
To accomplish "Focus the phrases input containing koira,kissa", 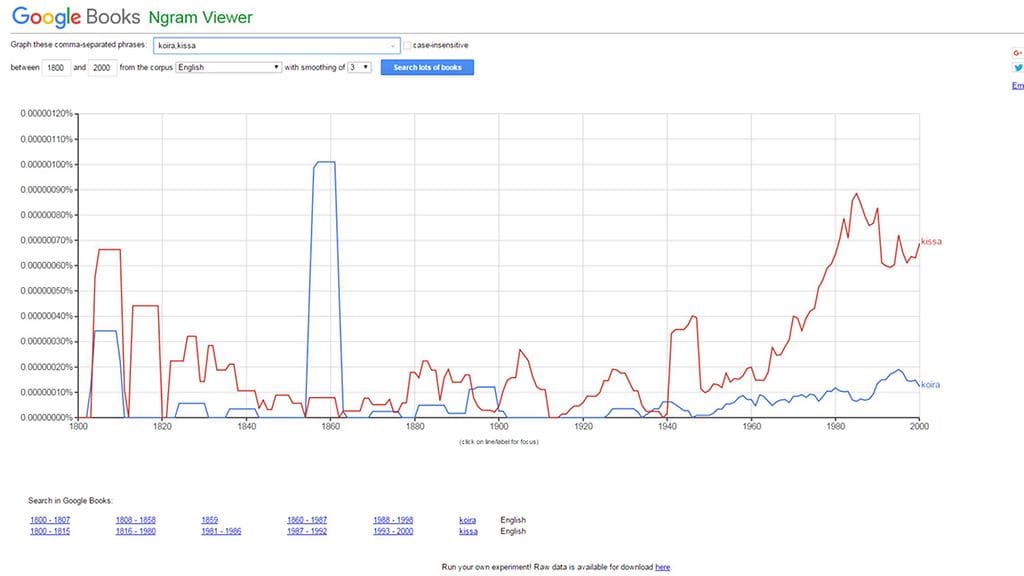I will 270,45.
